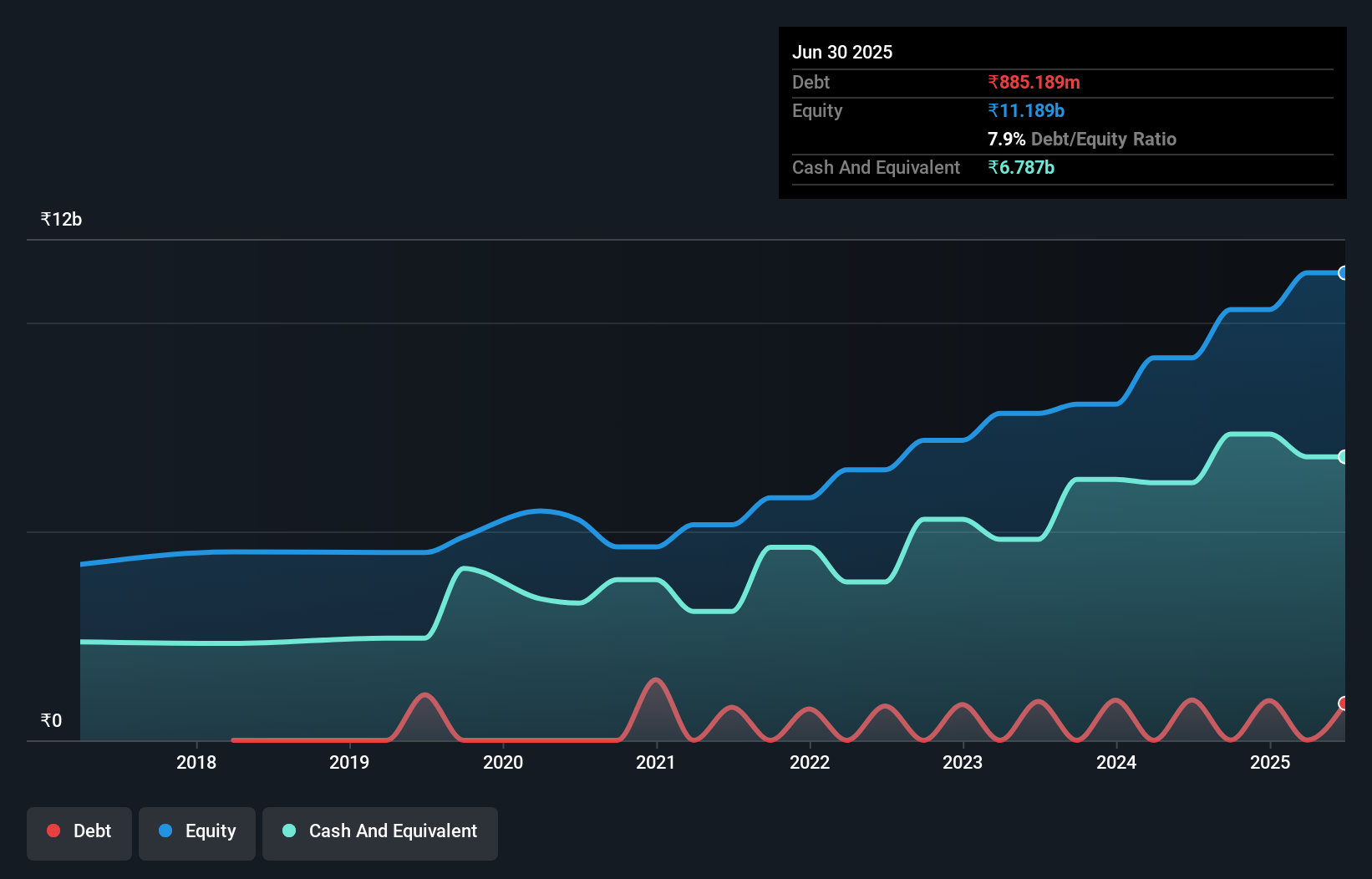
Task: Select the 2019 year label on the axis
Action: tap(349, 762)
